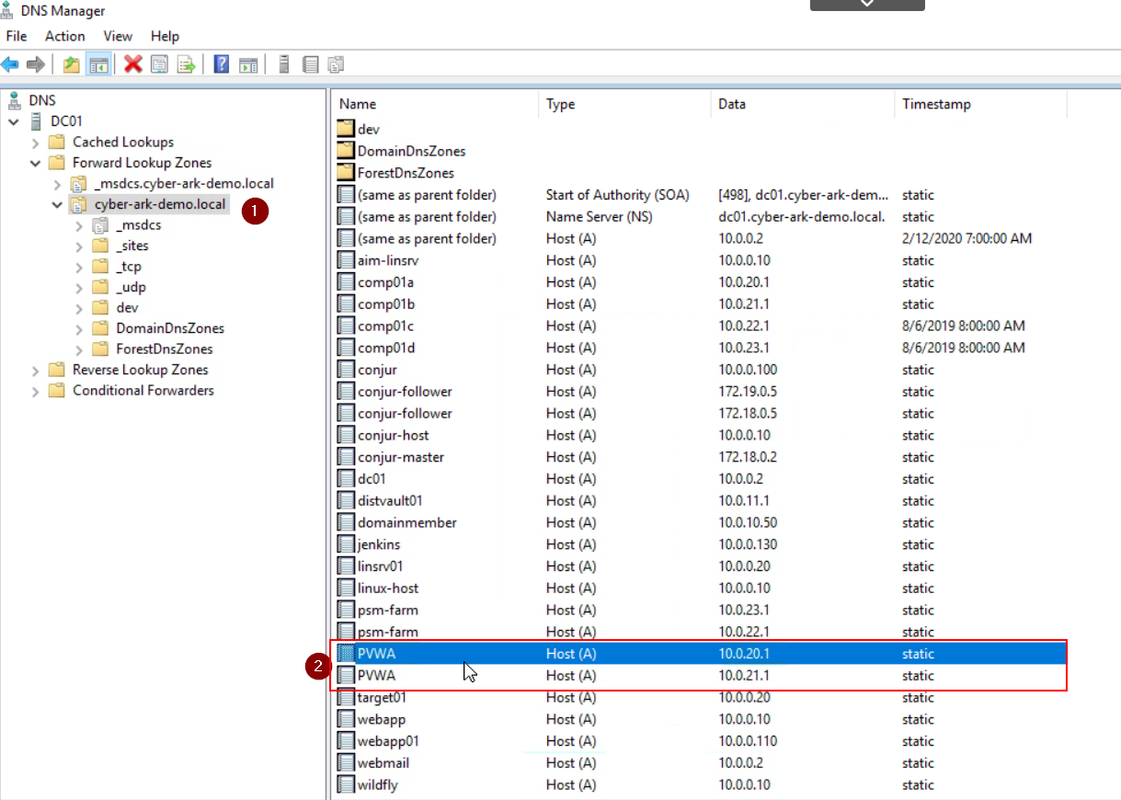Viewport: 1121px width, 800px height.
Task: Toggle the Show/Hide Console Tree icon
Action: click(99, 64)
